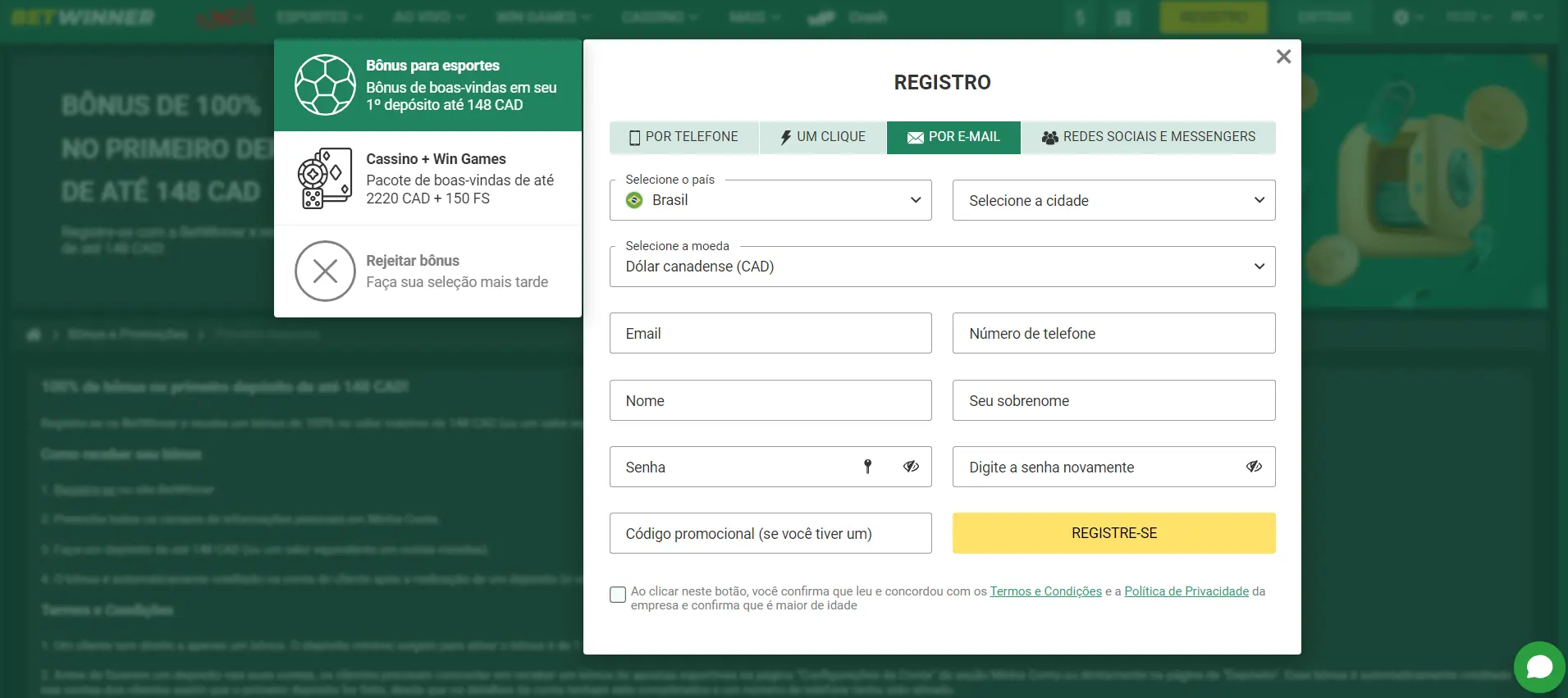Open the Selecione a cidade dropdown
Screen dimensions: 1568x698
[1113, 200]
